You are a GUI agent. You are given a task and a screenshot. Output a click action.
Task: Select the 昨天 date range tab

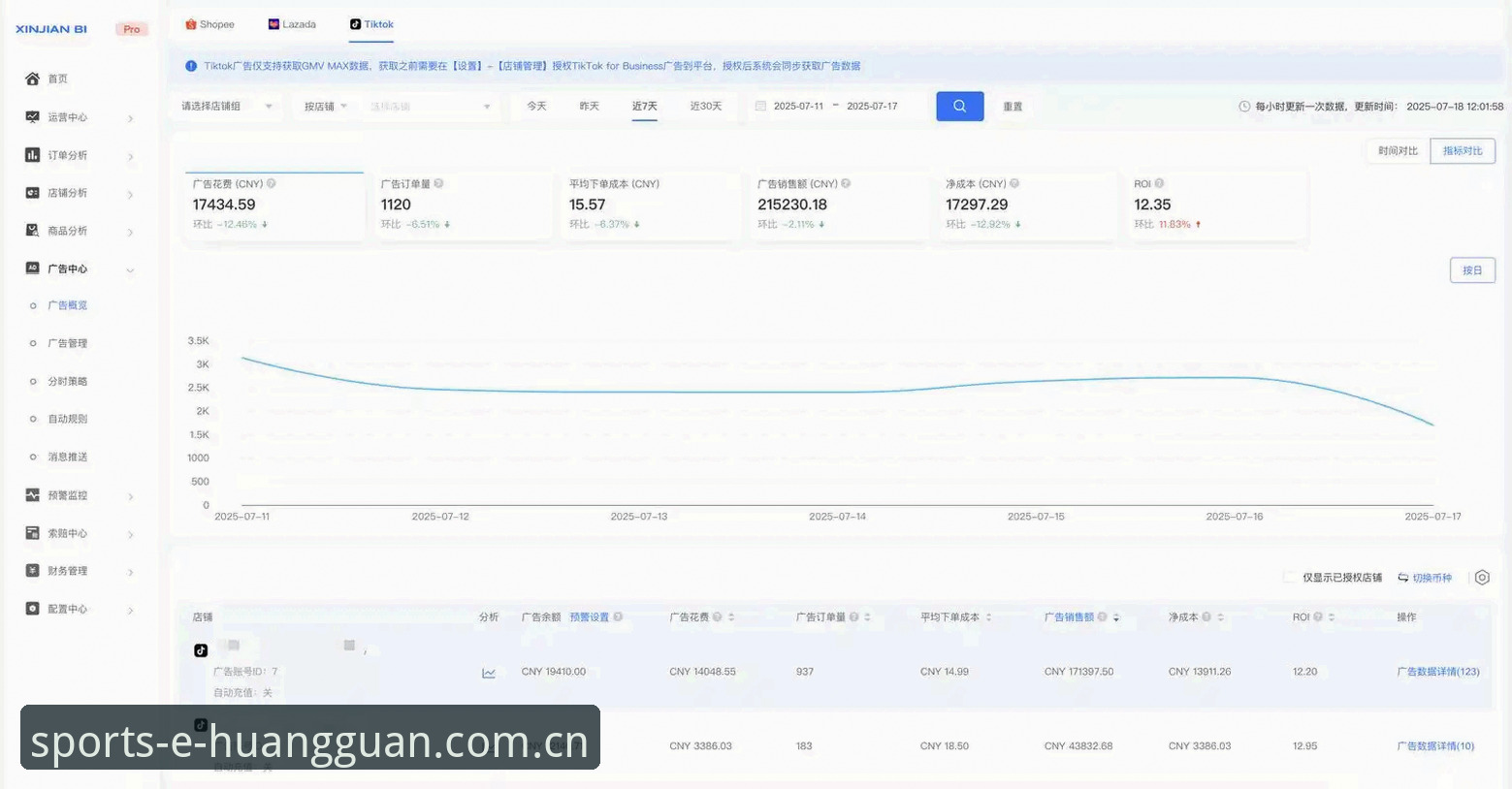tap(590, 107)
